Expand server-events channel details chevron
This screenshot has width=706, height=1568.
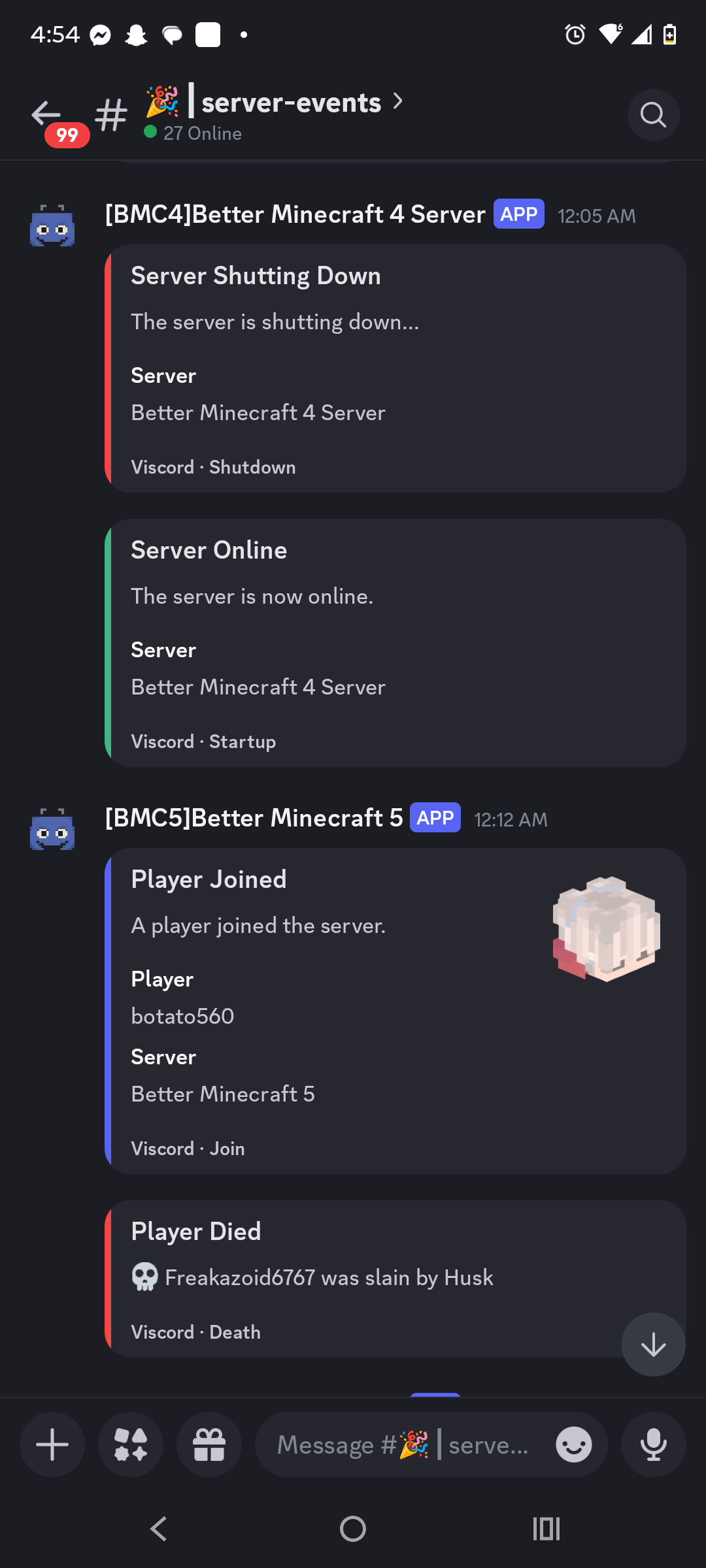click(x=397, y=101)
